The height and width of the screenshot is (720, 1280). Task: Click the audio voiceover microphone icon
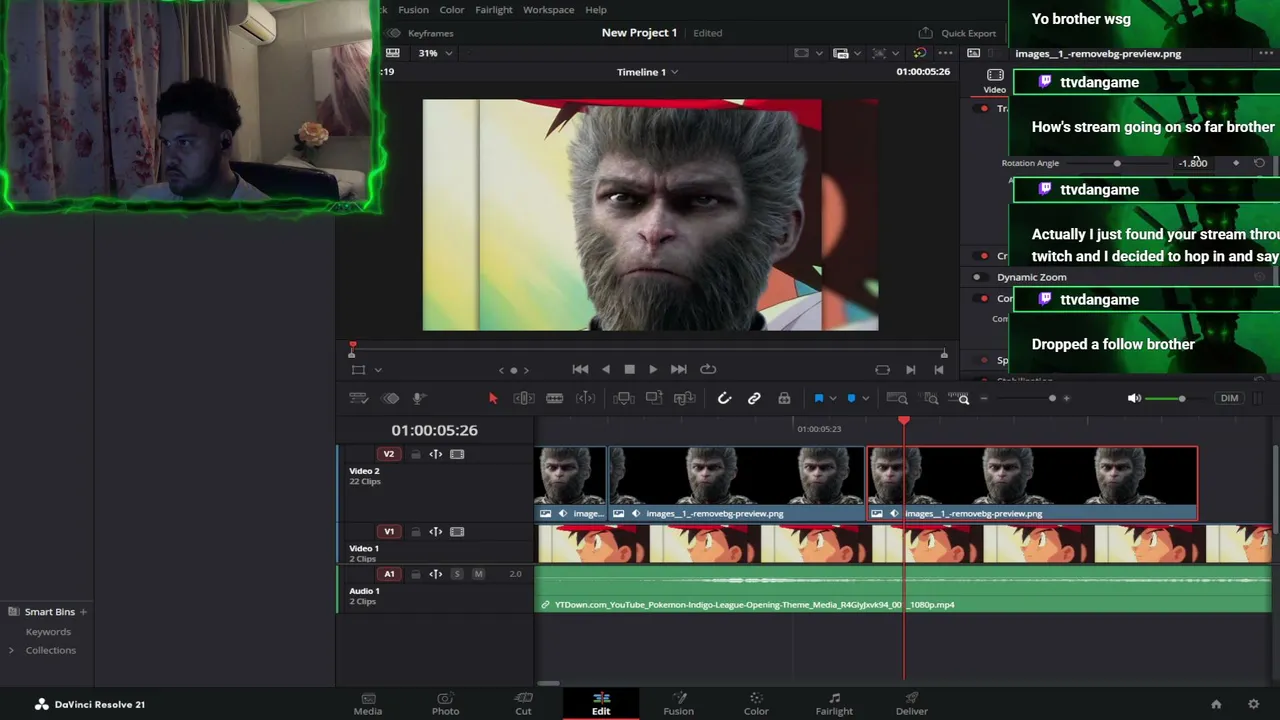click(x=420, y=398)
